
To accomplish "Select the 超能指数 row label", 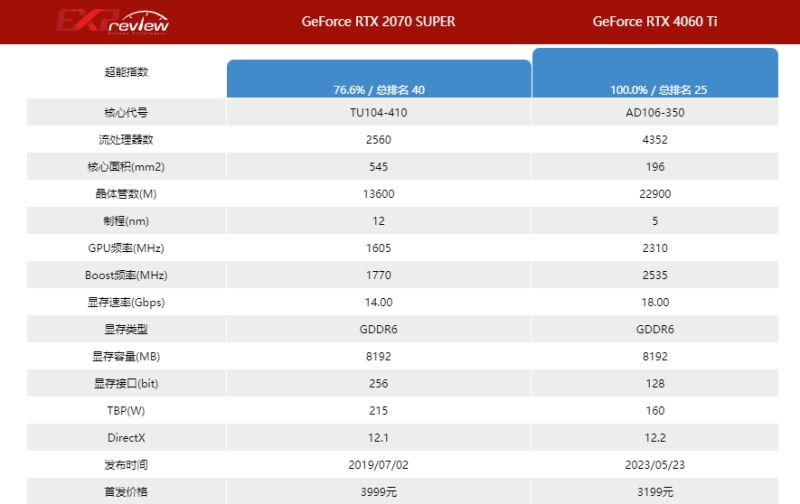I will [126, 72].
